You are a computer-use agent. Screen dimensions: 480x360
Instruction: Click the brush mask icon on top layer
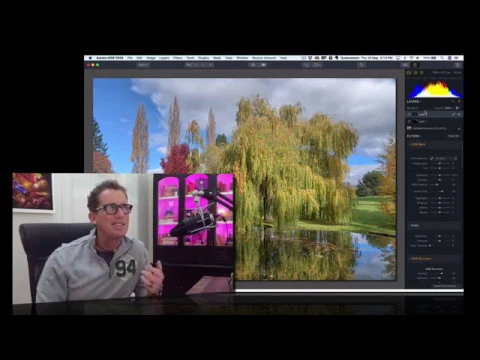pyautogui.click(x=454, y=114)
